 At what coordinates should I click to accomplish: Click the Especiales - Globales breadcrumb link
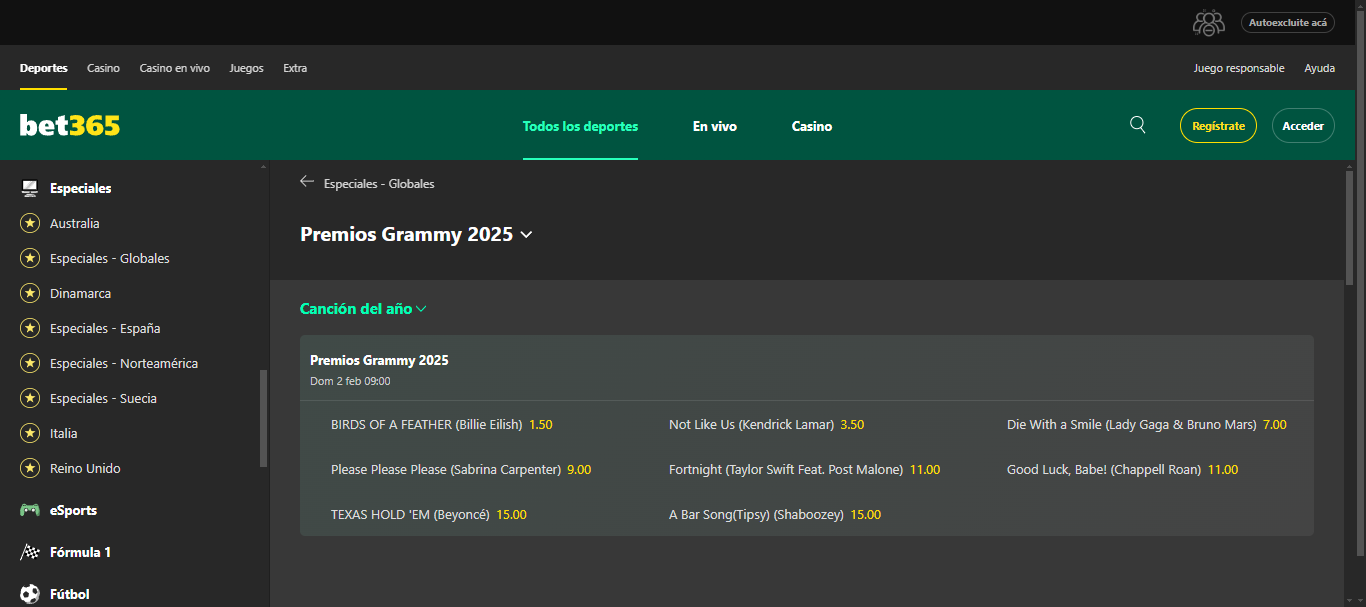379,183
